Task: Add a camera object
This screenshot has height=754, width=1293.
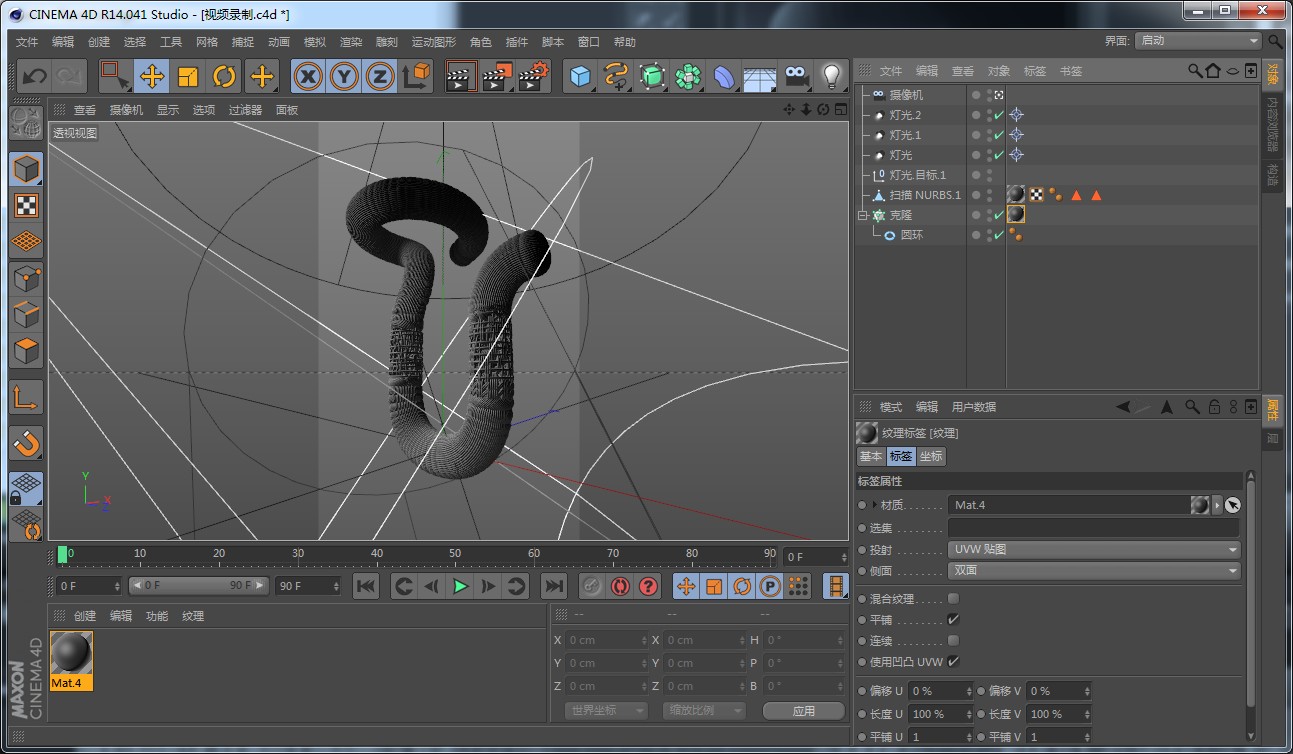Action: [x=796, y=76]
